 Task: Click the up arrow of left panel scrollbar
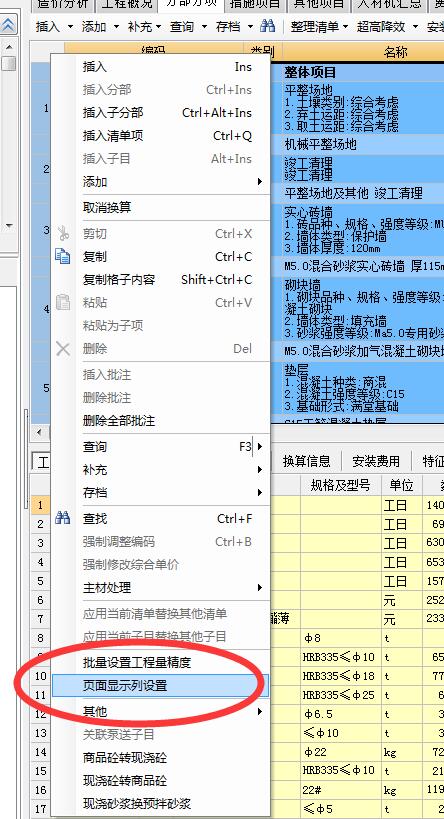9,48
